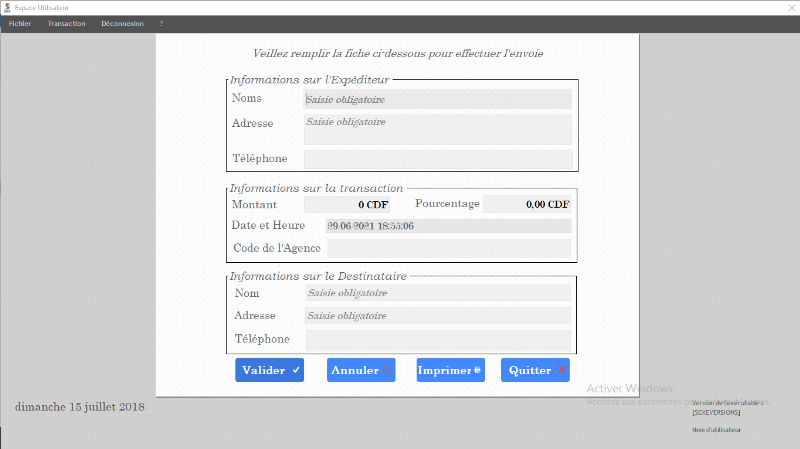The height and width of the screenshot is (449, 800).
Task: Focus the Destinataire Nom field
Action: pos(438,293)
